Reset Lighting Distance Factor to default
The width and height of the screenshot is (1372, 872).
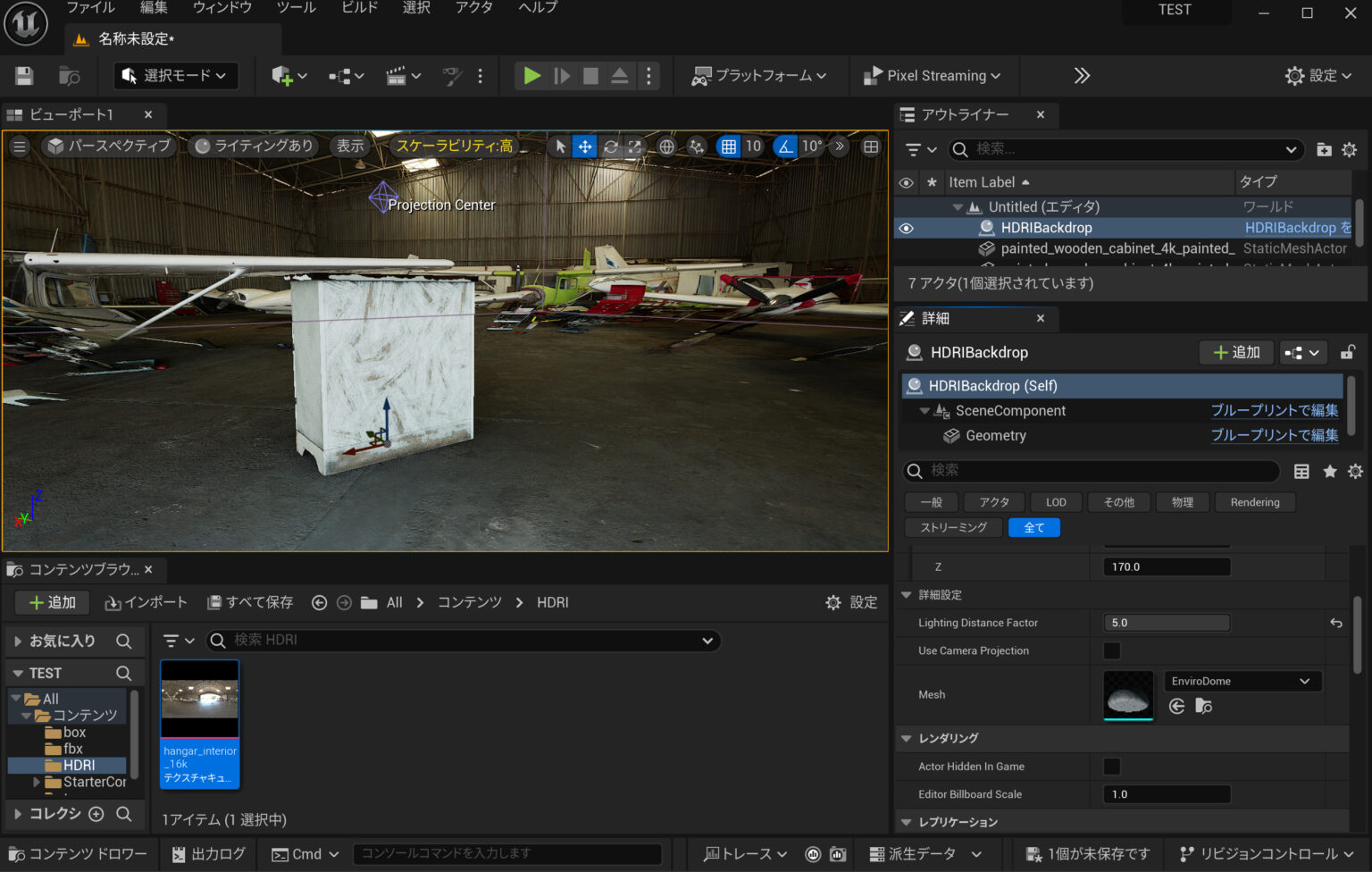(x=1335, y=623)
